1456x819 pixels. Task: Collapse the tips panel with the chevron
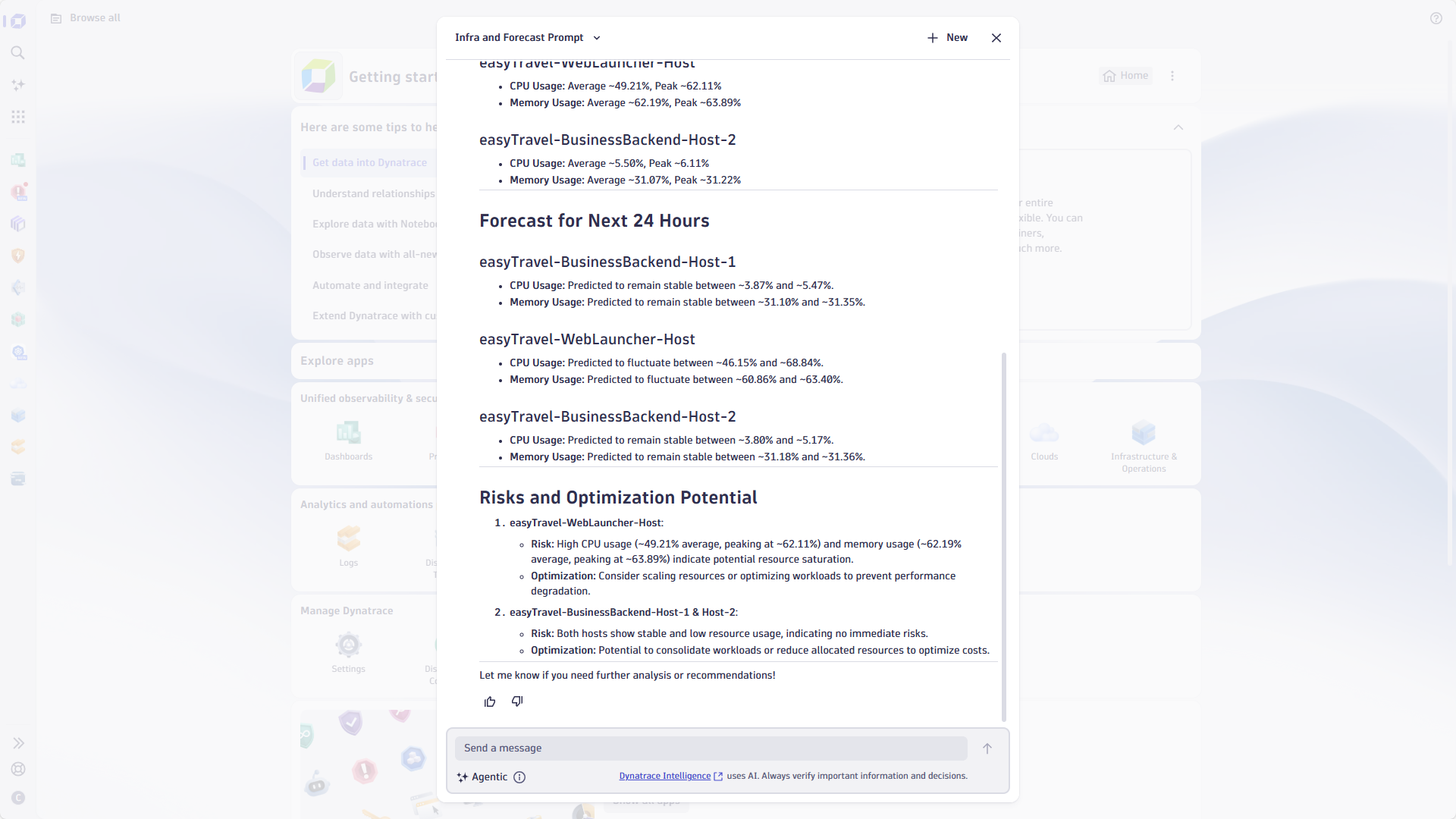click(x=1178, y=127)
